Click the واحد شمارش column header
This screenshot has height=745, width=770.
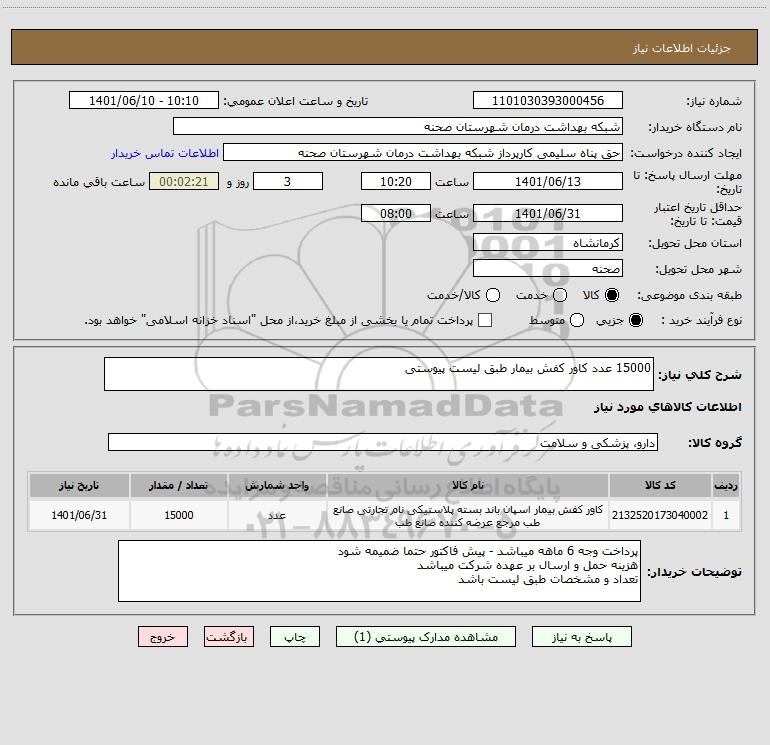[x=277, y=485]
